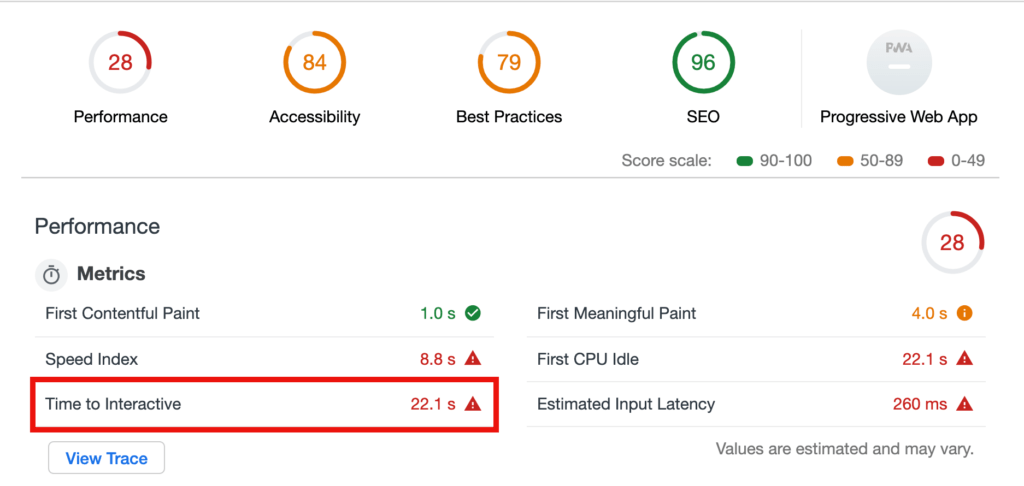Click the Accessibility score gauge showing 84
This screenshot has height=486, width=1024.
pyautogui.click(x=314, y=62)
